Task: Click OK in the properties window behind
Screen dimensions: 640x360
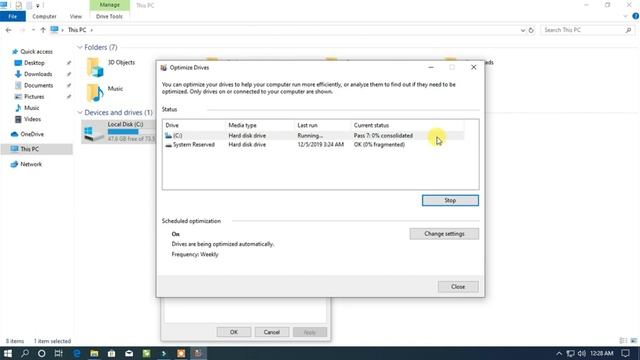Action: [233, 332]
